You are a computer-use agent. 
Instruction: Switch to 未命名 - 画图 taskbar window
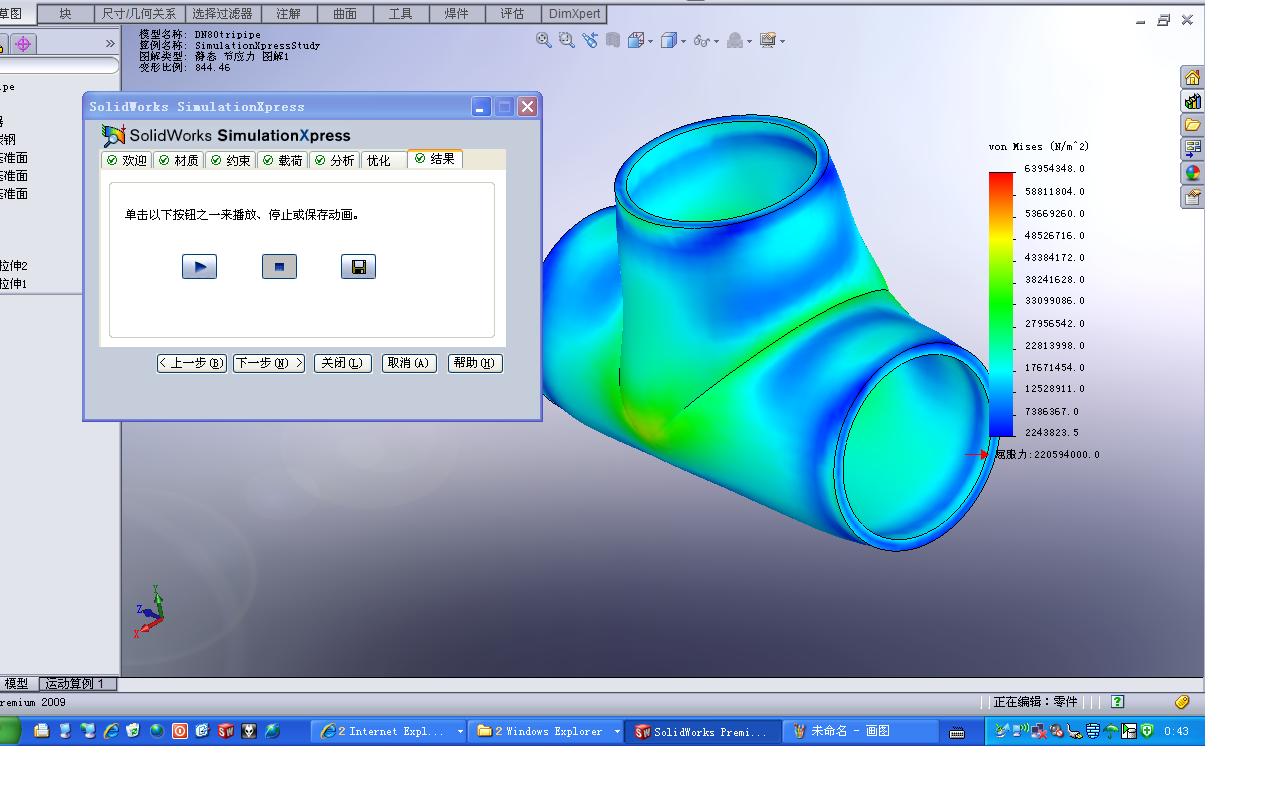862,732
